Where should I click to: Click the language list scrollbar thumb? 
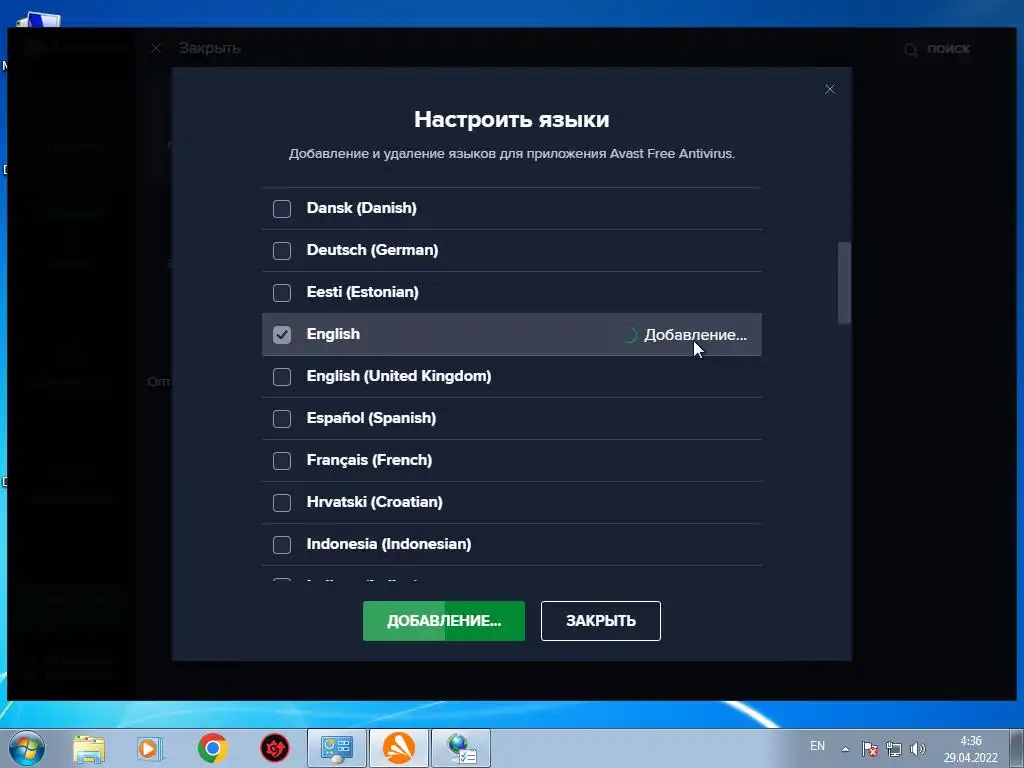pyautogui.click(x=844, y=282)
